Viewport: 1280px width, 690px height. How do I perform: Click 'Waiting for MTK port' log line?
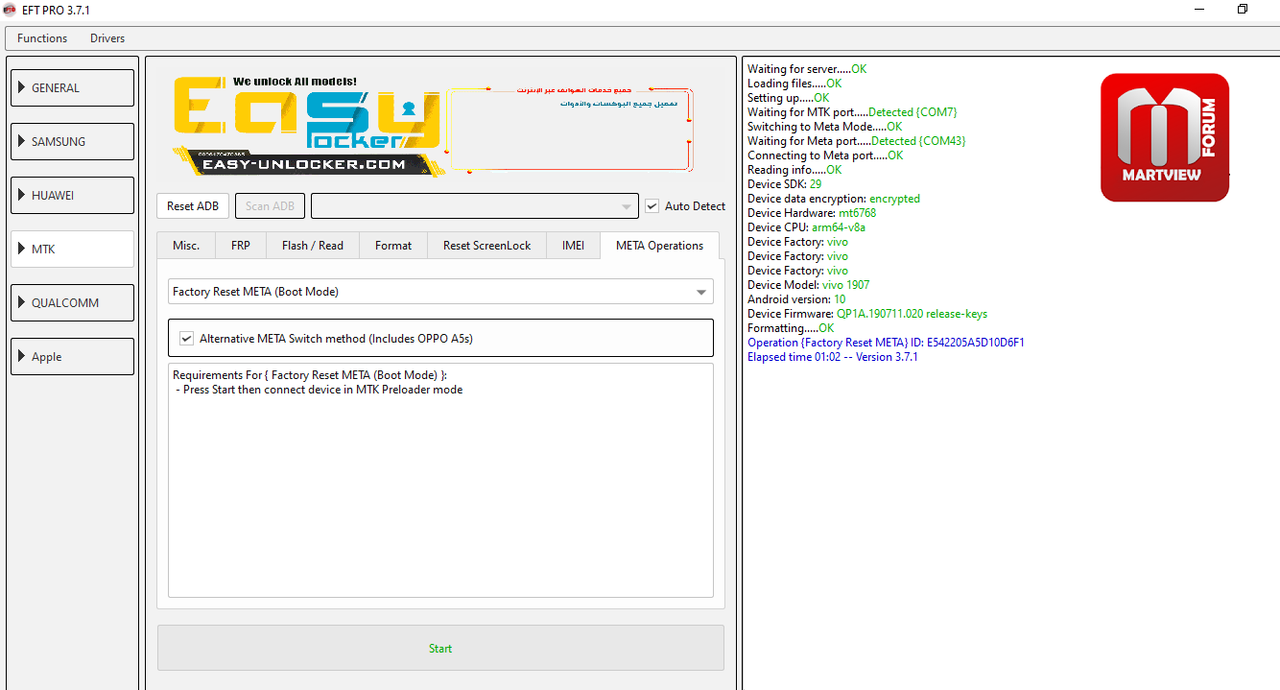(852, 112)
